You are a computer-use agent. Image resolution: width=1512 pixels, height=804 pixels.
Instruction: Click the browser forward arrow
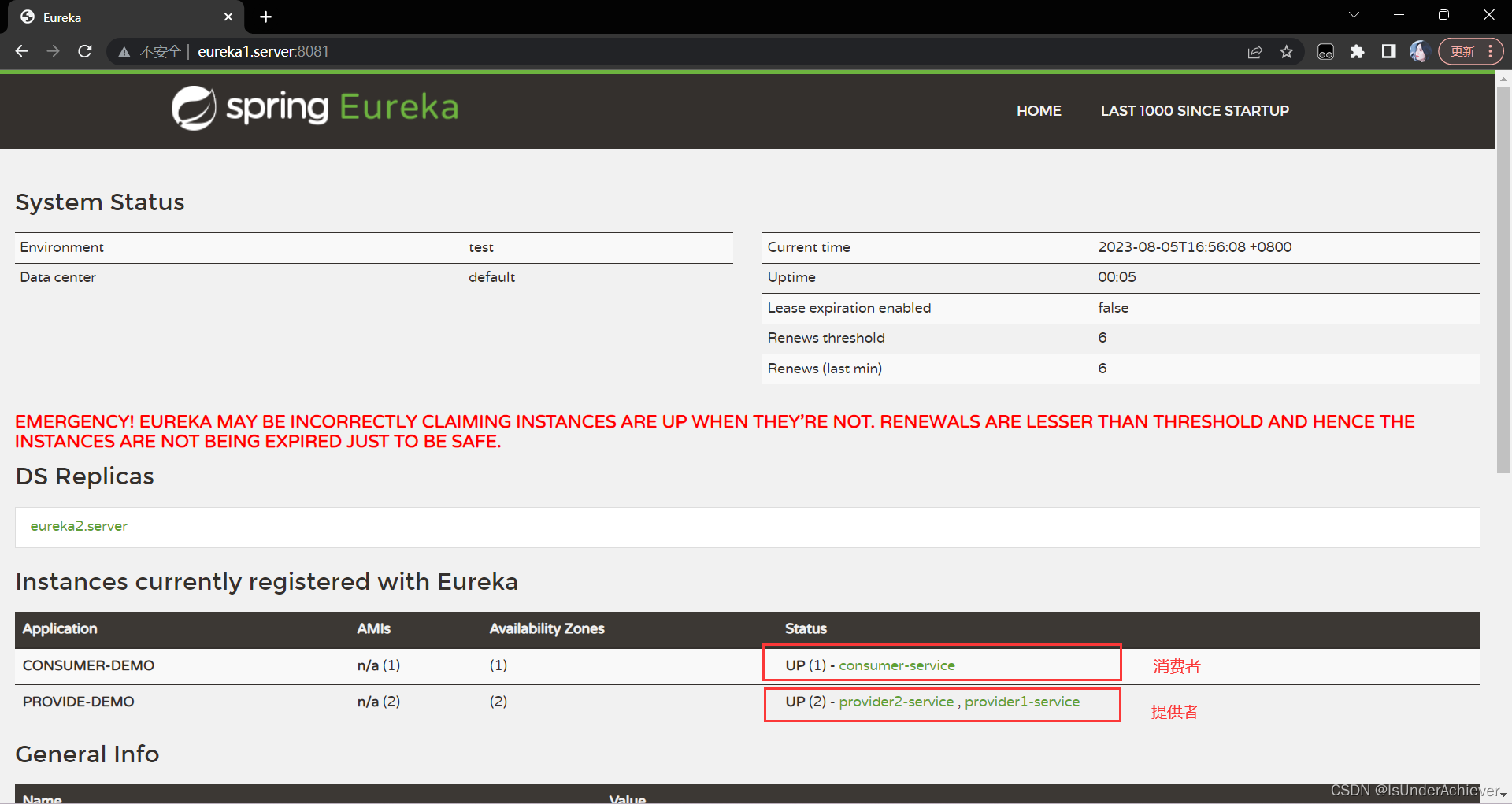(53, 51)
